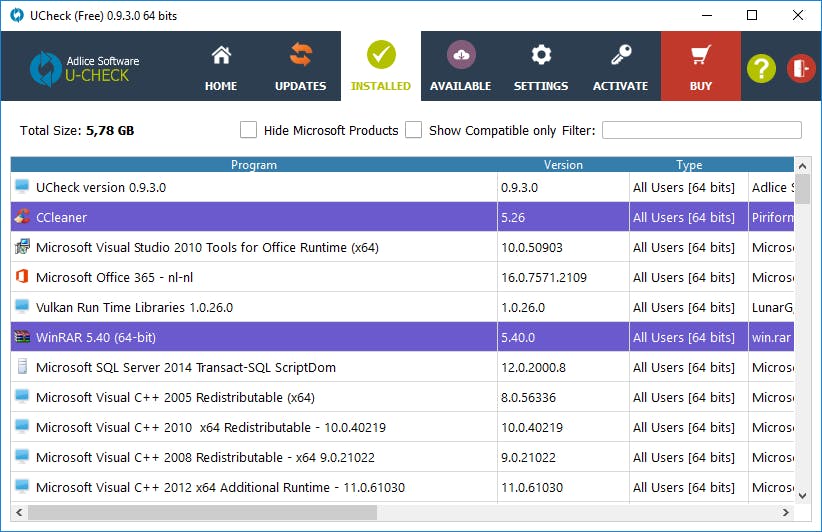Click Visual Studio 2010 Tools row icon
This screenshot has width=822, height=532.
(x=22, y=246)
